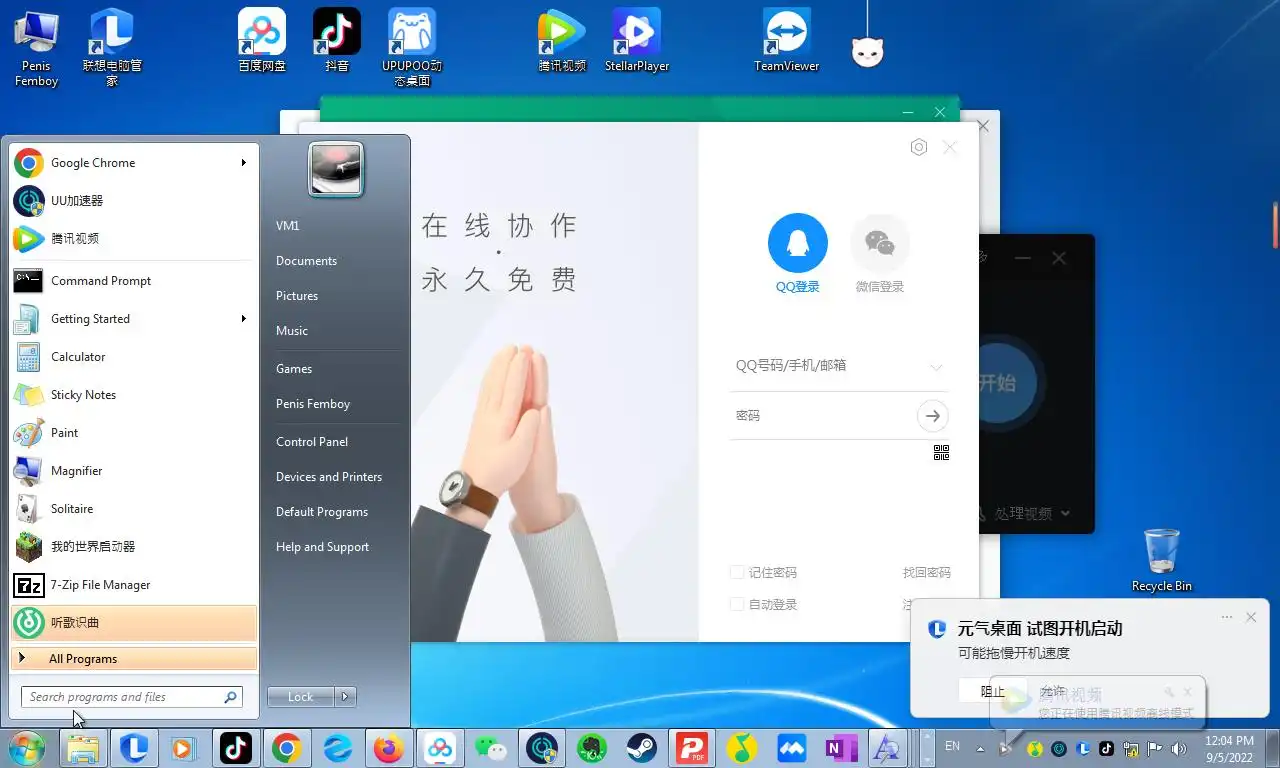Open Devices and Printers
Screen dimensions: 1280x768
329,477
